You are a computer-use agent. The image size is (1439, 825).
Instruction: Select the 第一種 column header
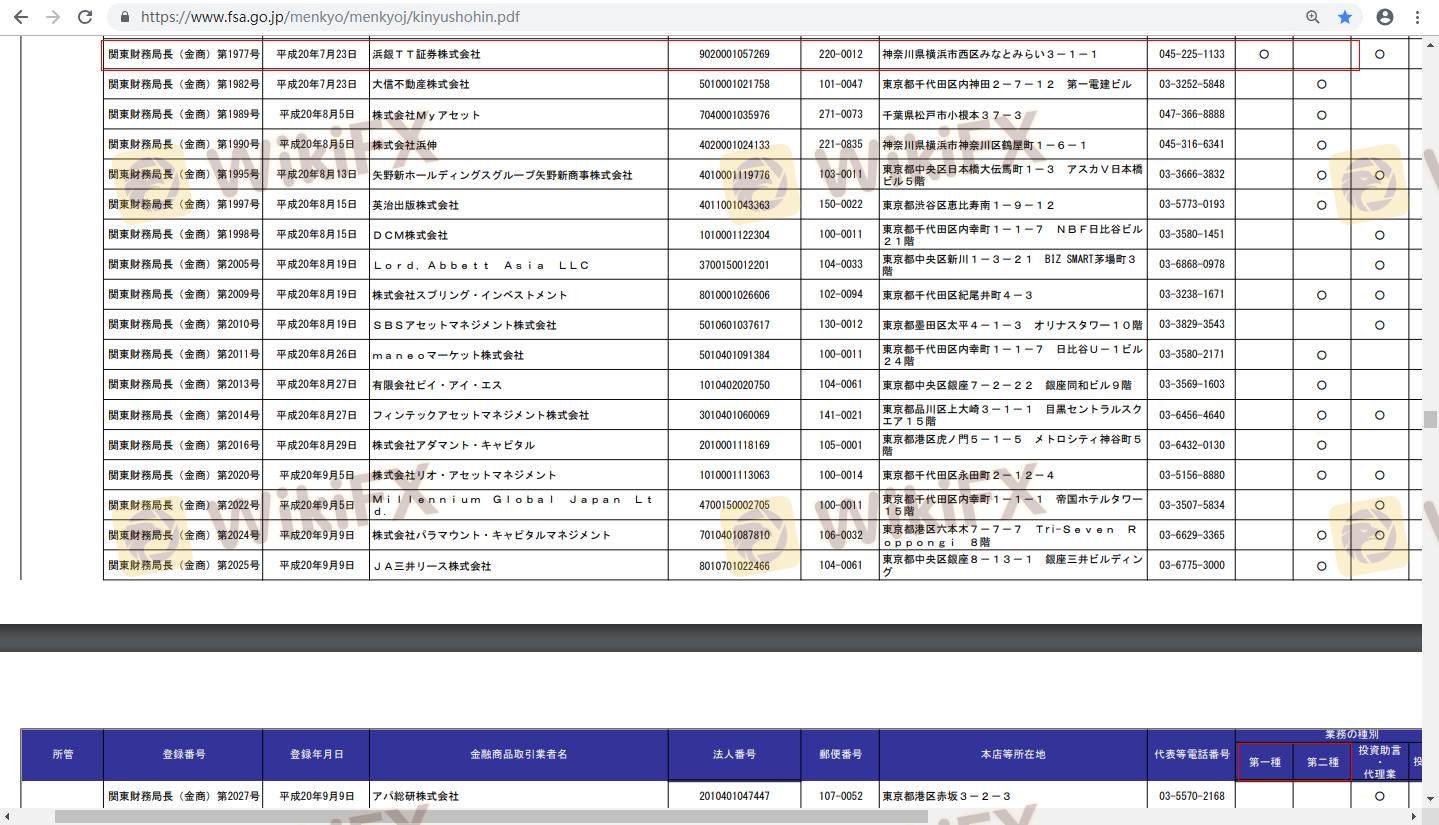pos(1264,762)
